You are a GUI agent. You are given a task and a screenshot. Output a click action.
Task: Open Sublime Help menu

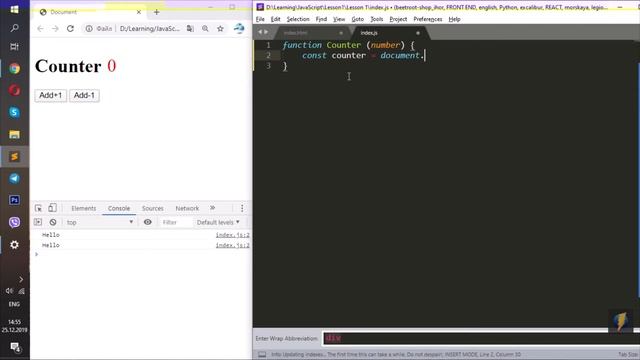454,19
